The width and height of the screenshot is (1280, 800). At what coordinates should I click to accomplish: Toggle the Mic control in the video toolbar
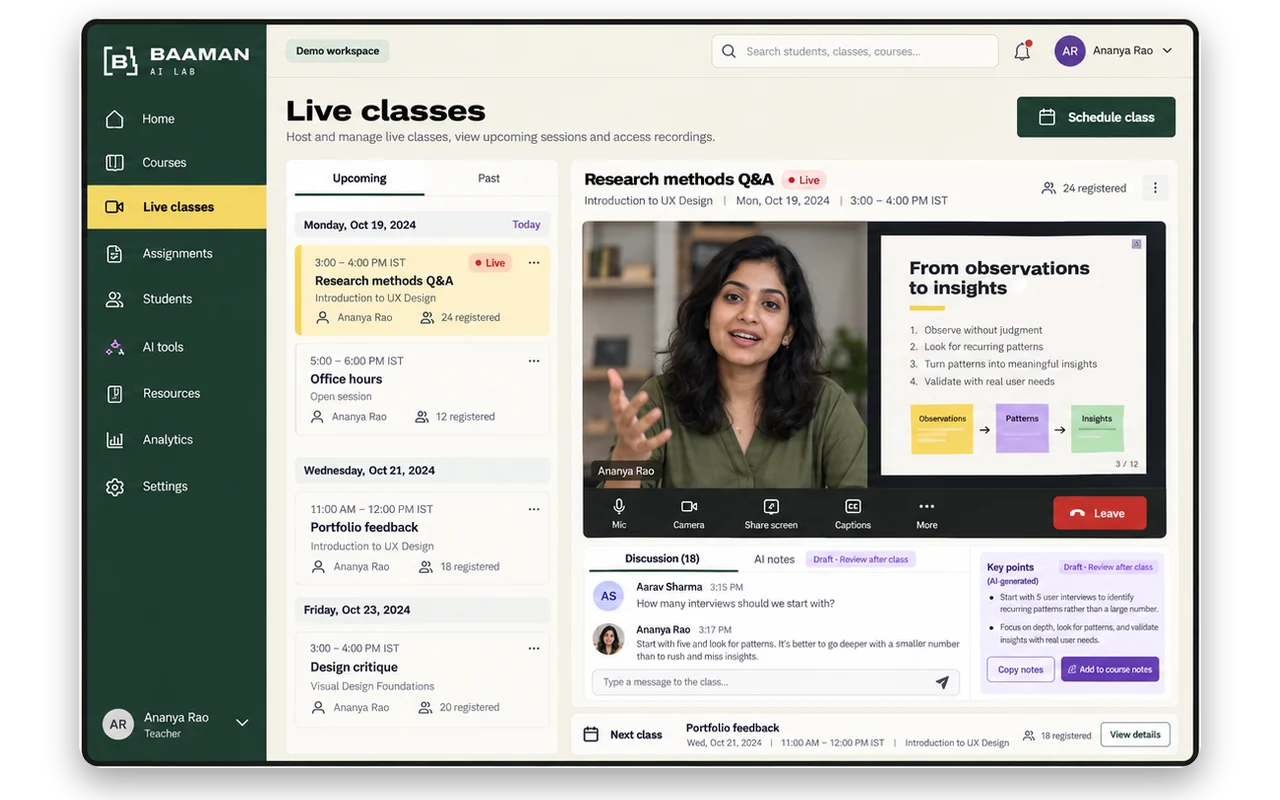click(619, 513)
